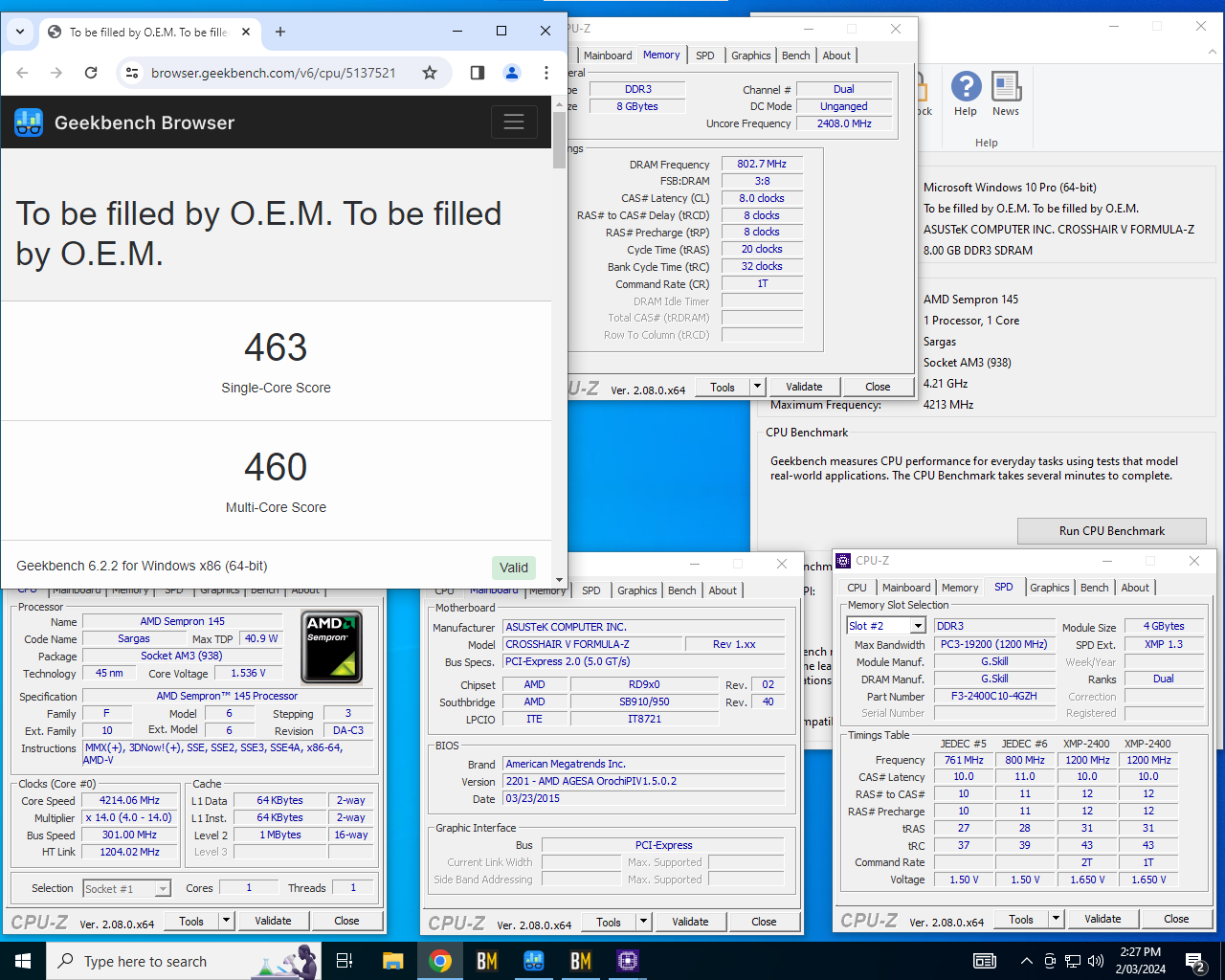The image size is (1225, 980).
Task: Open Windows Start menu
Action: (23, 961)
